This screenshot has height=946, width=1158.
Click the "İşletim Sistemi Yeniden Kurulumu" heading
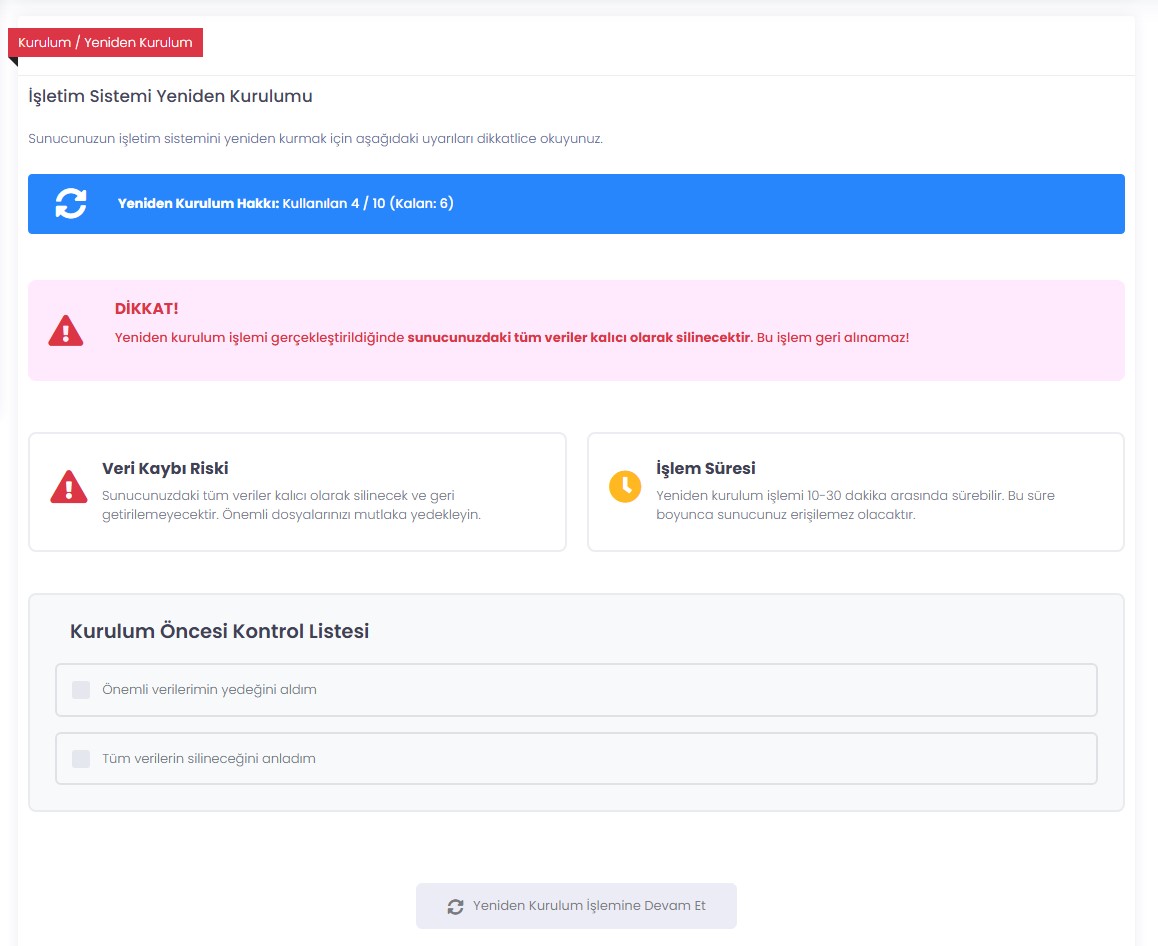point(171,96)
